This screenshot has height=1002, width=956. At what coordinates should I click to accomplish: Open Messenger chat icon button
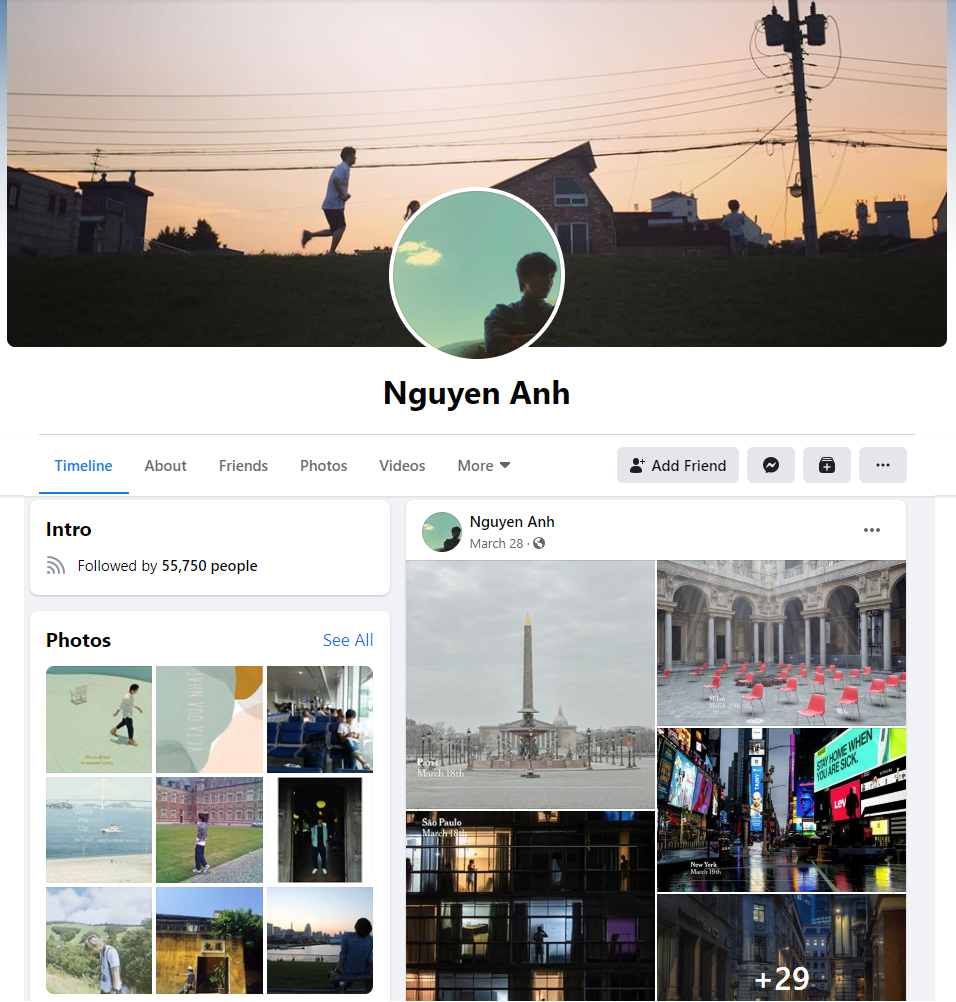771,465
